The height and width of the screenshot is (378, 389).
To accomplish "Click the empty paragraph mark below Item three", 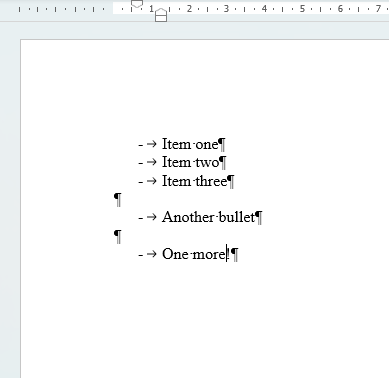I will point(118,199).
